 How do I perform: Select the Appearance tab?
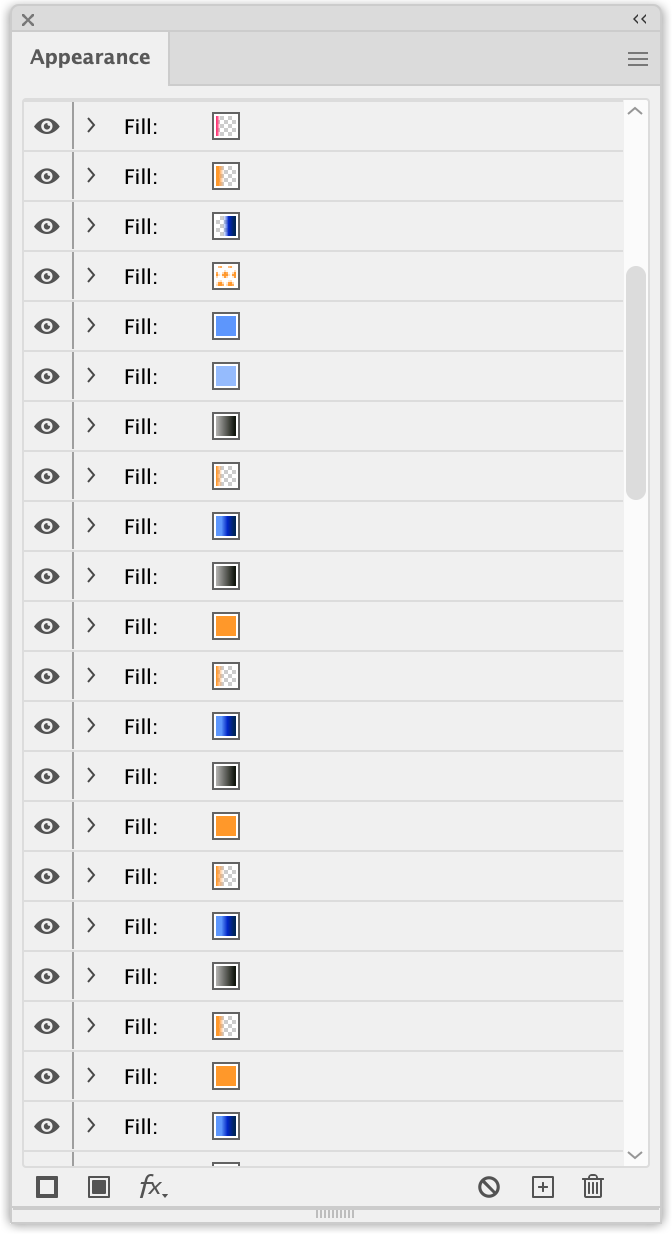click(90, 57)
